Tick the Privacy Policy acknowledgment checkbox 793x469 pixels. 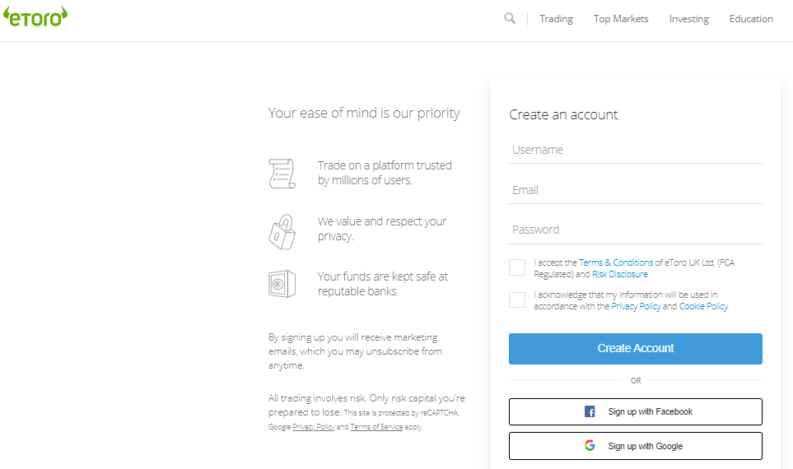[517, 300]
